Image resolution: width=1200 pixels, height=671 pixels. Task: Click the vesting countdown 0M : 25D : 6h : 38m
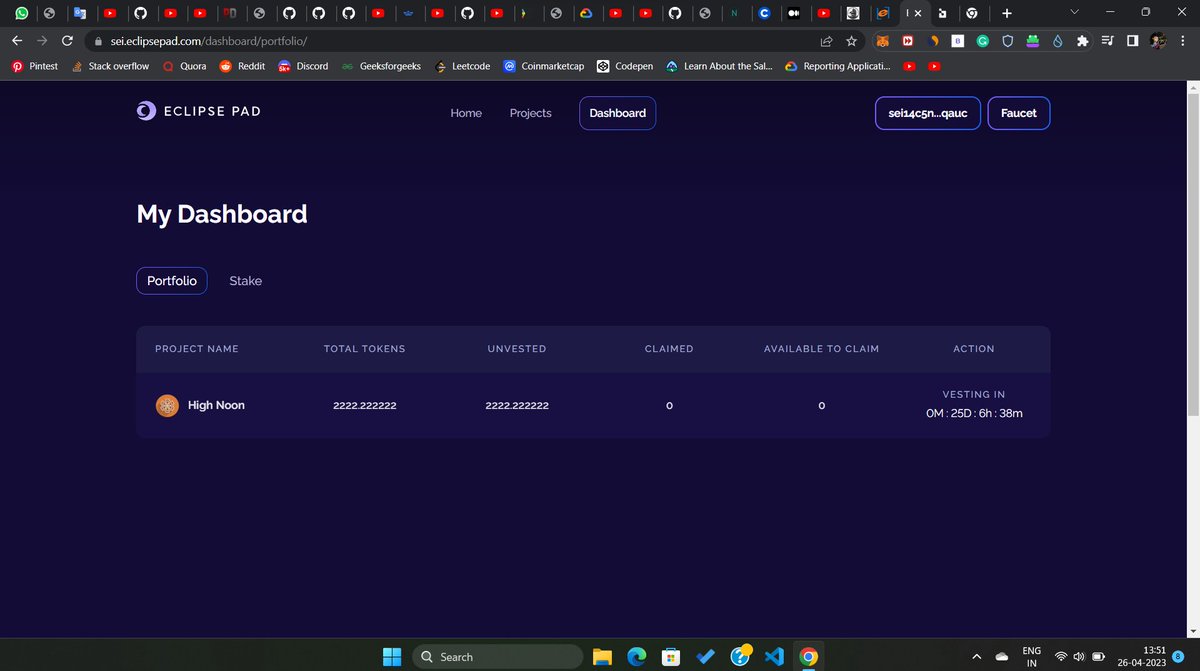click(974, 412)
